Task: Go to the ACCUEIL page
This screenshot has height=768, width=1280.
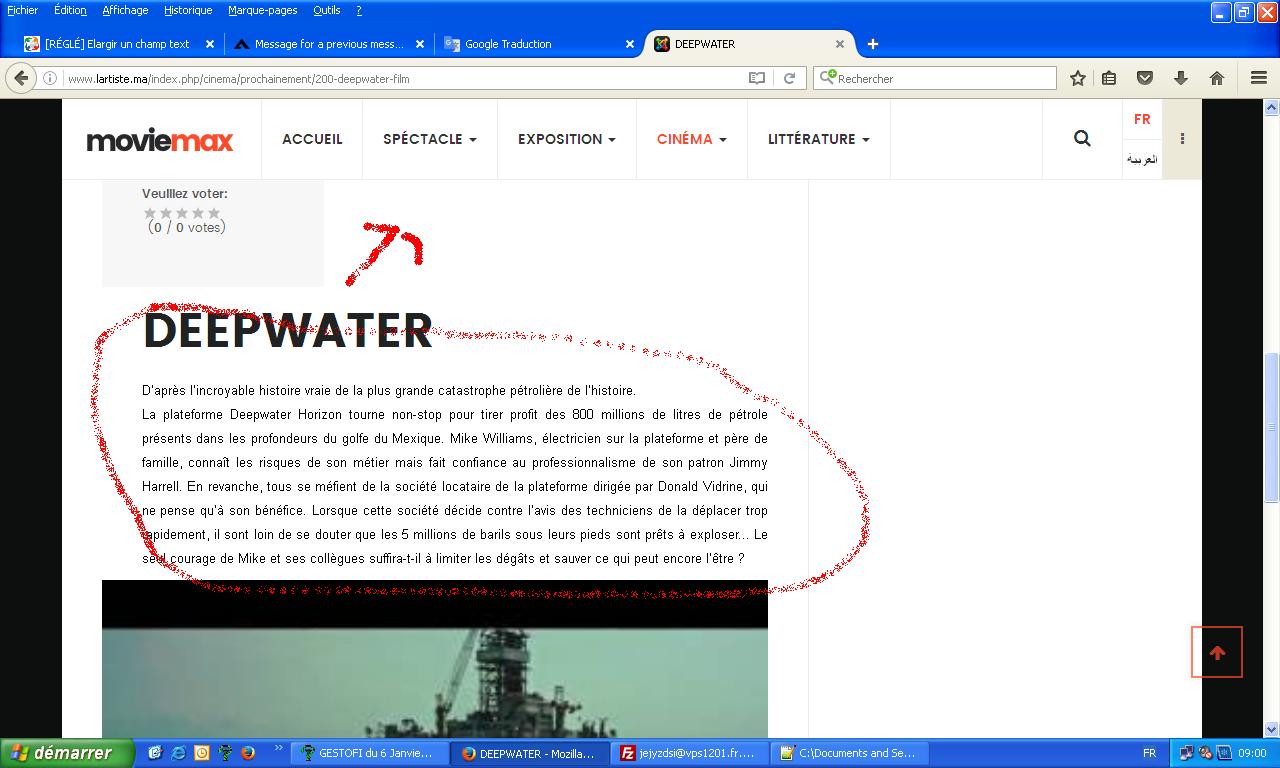Action: [x=312, y=139]
